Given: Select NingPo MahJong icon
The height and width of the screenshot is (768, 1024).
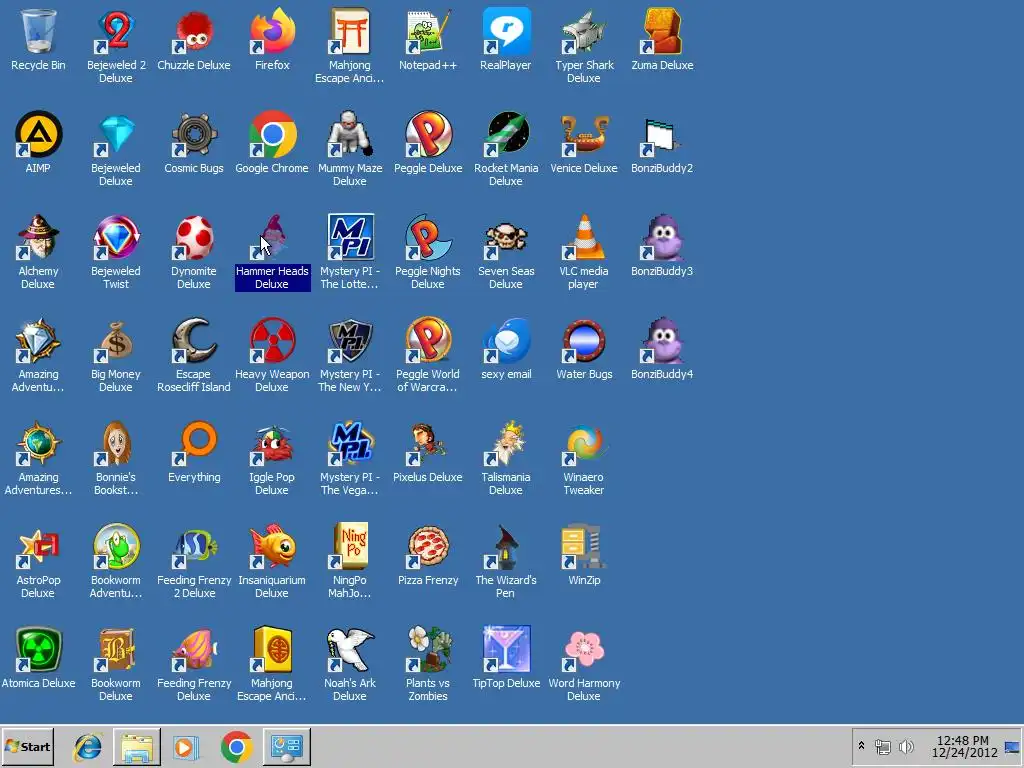Looking at the screenshot, I should (350, 546).
